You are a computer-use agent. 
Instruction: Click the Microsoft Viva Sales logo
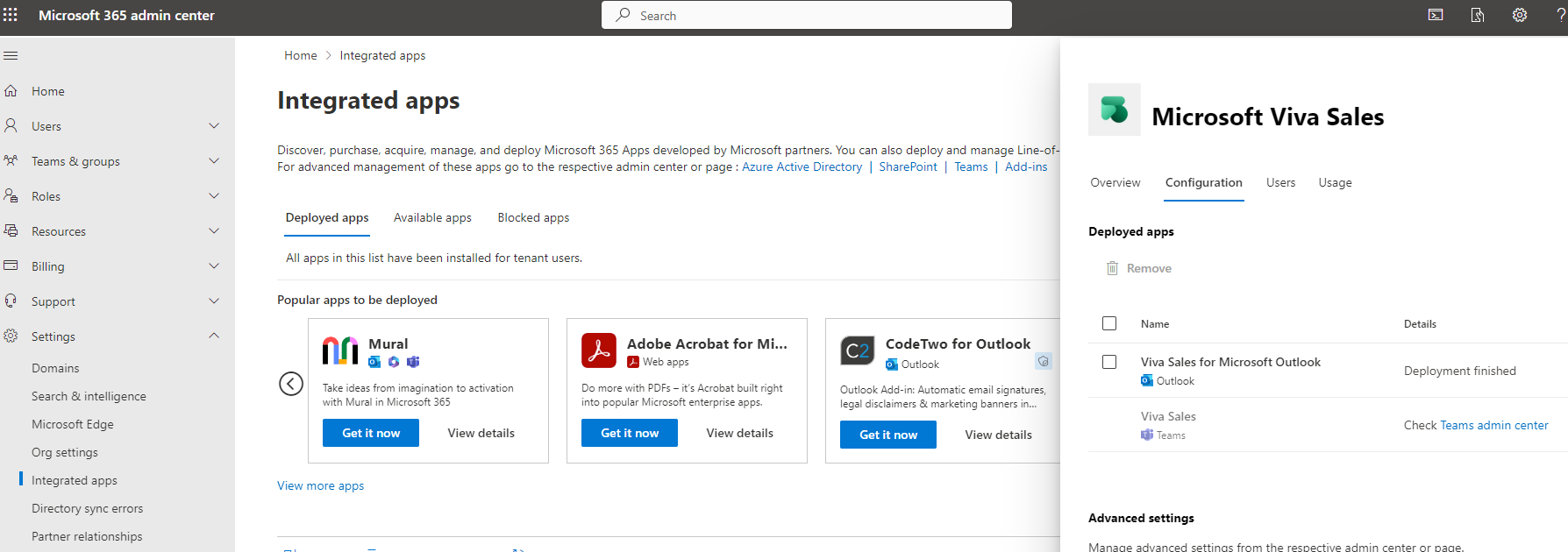coord(1114,110)
